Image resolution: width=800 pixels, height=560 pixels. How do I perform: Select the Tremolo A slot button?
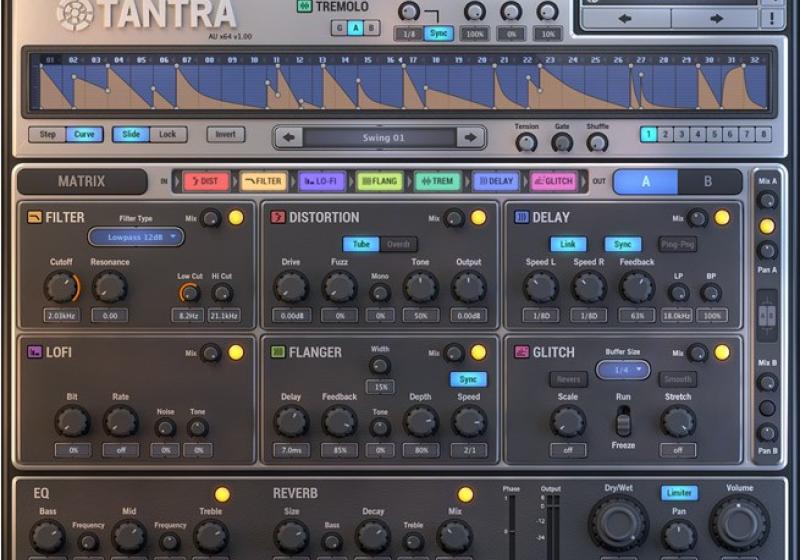coord(356,28)
